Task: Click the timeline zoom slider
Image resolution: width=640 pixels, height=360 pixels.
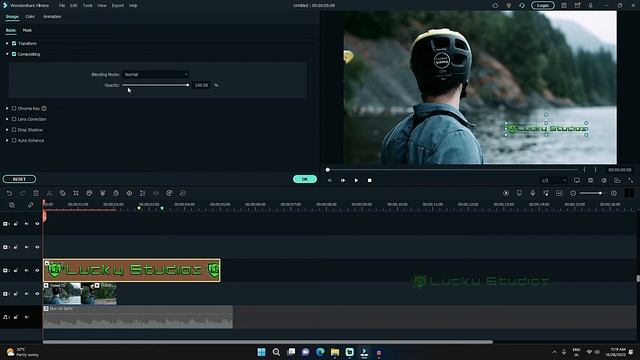Action: 591,193
